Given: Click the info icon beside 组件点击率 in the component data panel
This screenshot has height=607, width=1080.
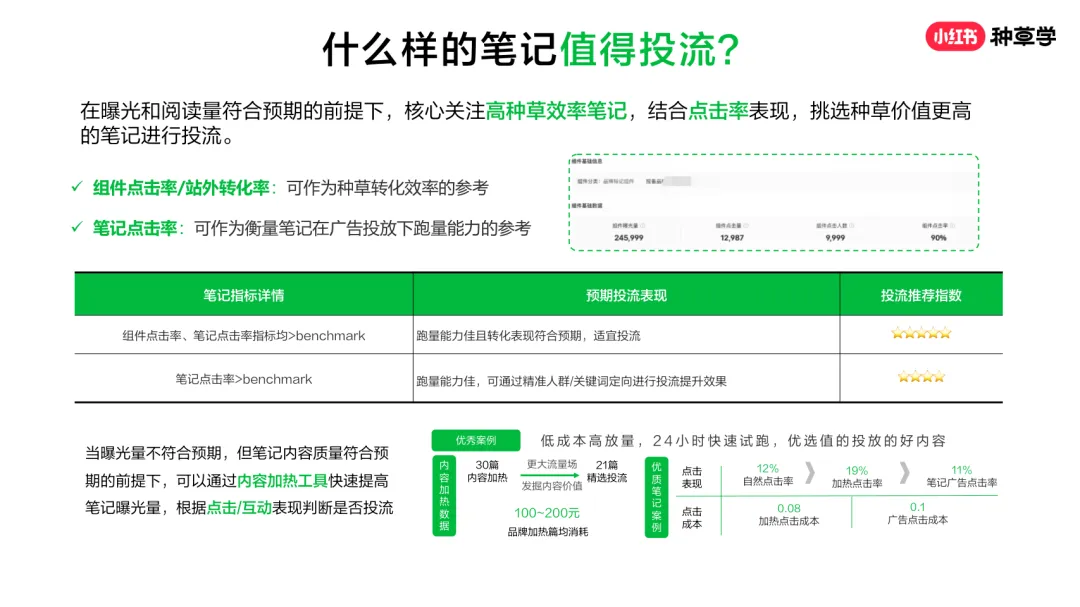Looking at the screenshot, I should coord(953,225).
